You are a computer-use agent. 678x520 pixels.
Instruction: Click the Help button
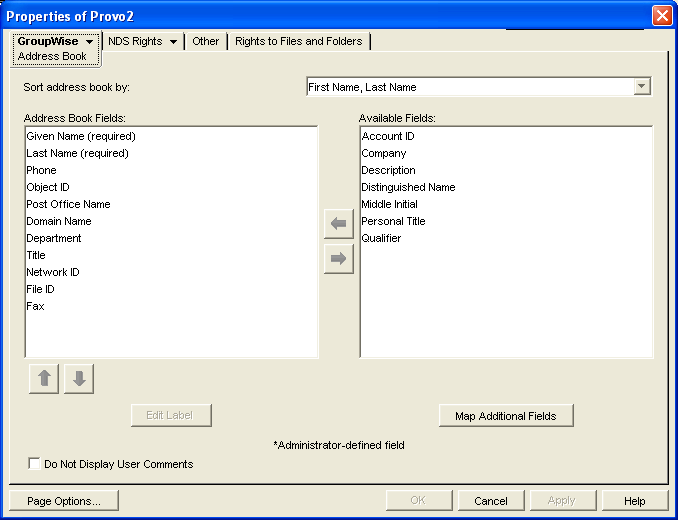(635, 501)
